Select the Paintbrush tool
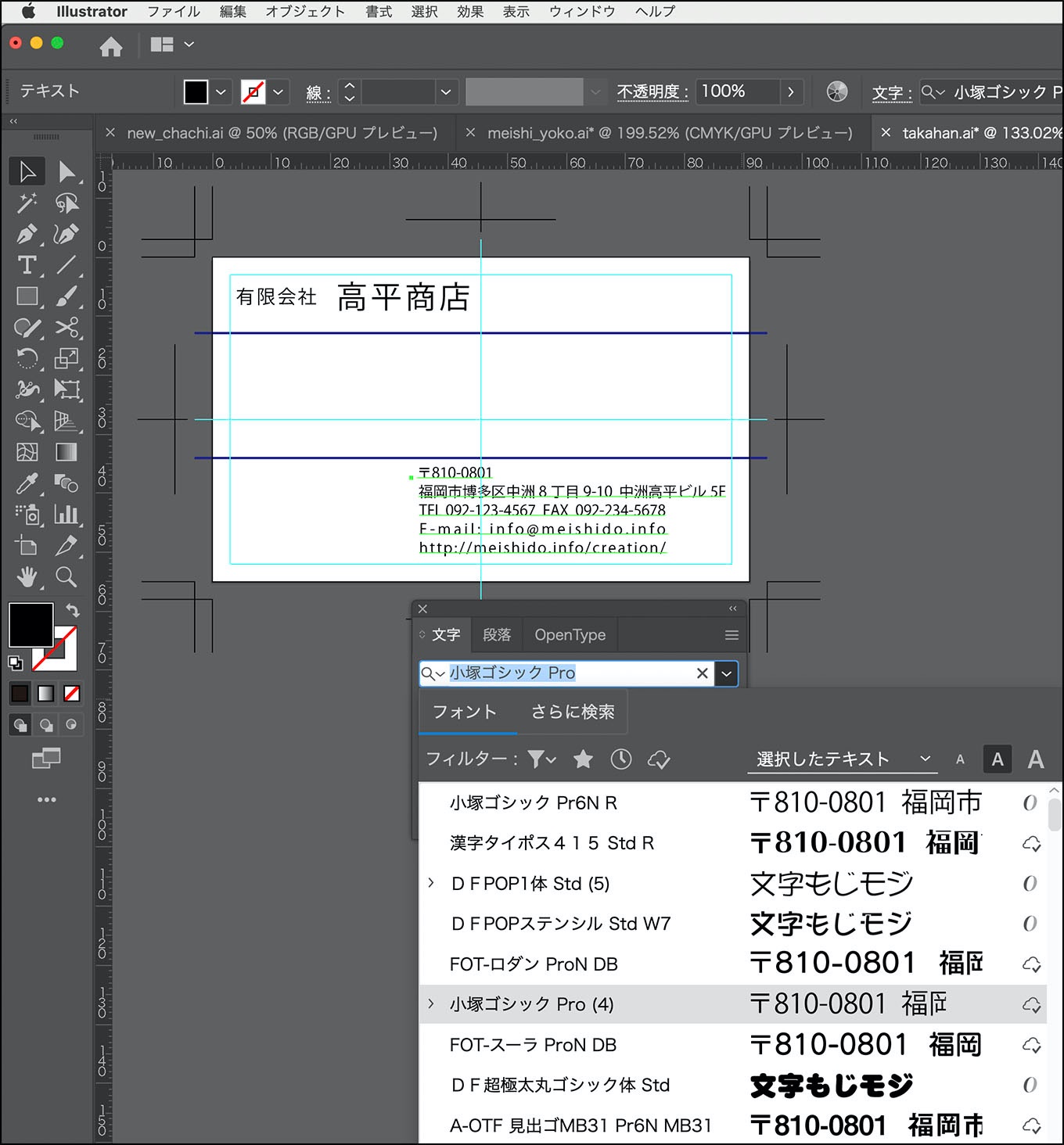 (x=66, y=296)
